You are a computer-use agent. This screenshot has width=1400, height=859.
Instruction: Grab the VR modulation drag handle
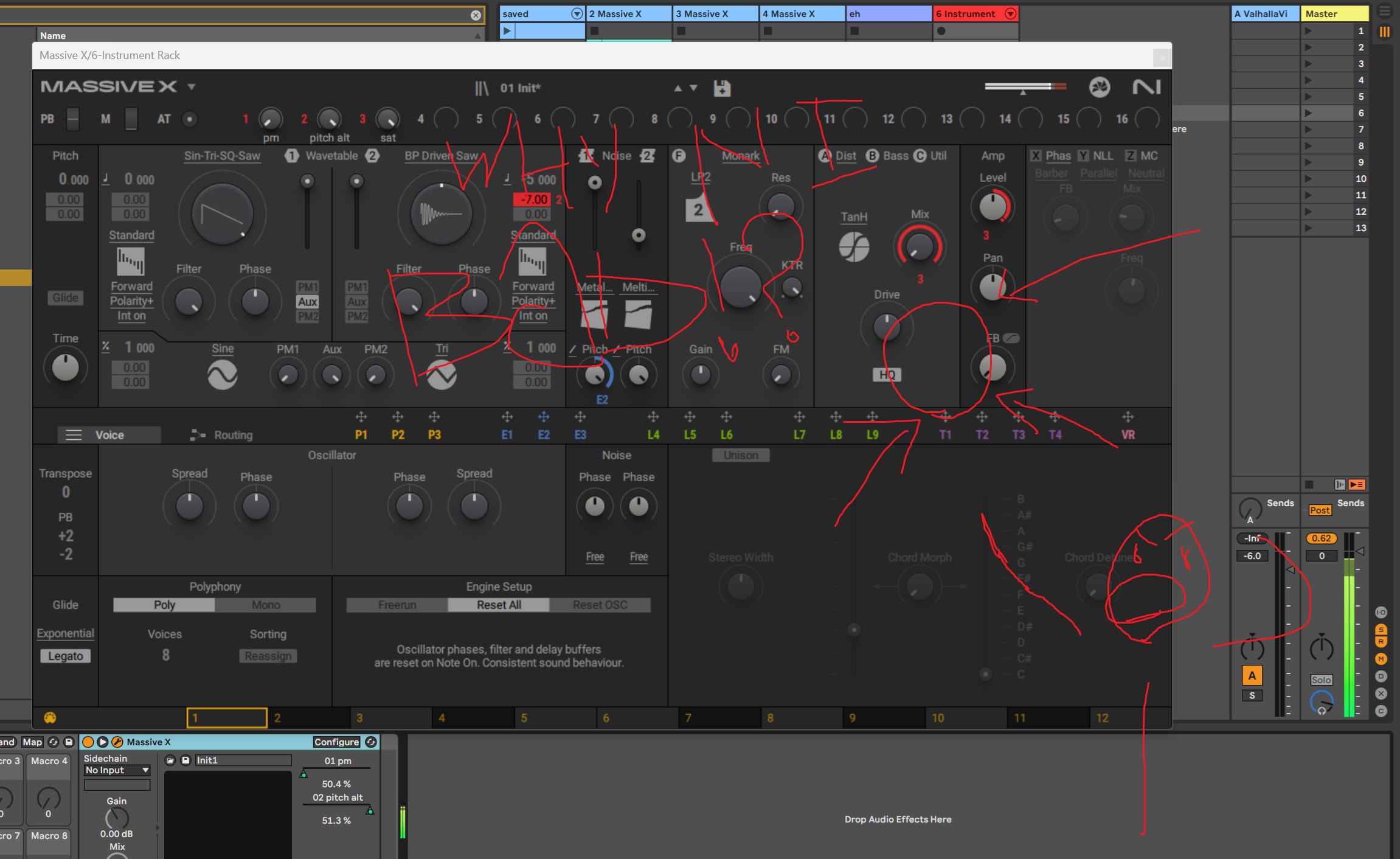(x=1128, y=417)
